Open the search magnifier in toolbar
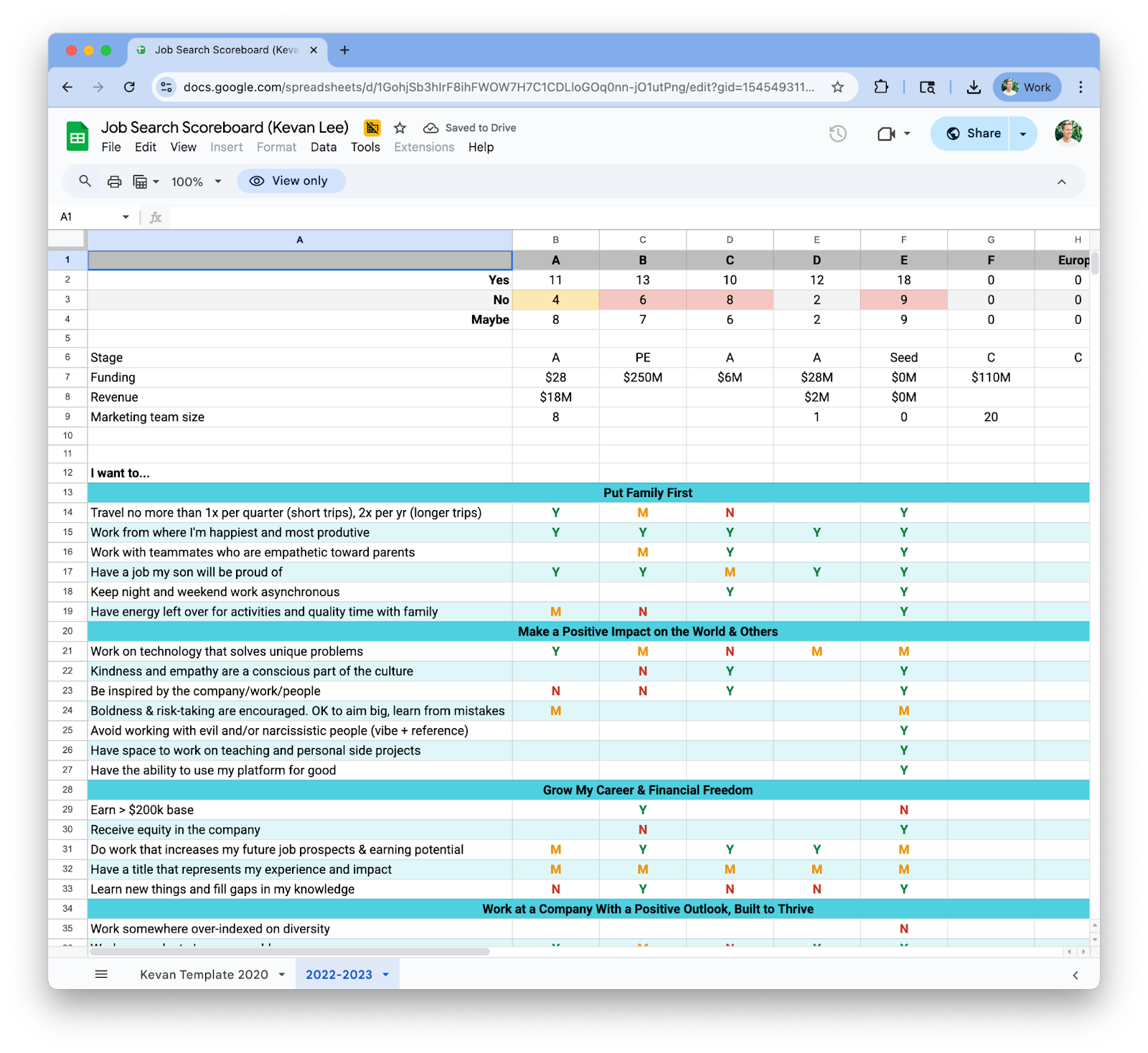This screenshot has height=1053, width=1148. pos(85,181)
